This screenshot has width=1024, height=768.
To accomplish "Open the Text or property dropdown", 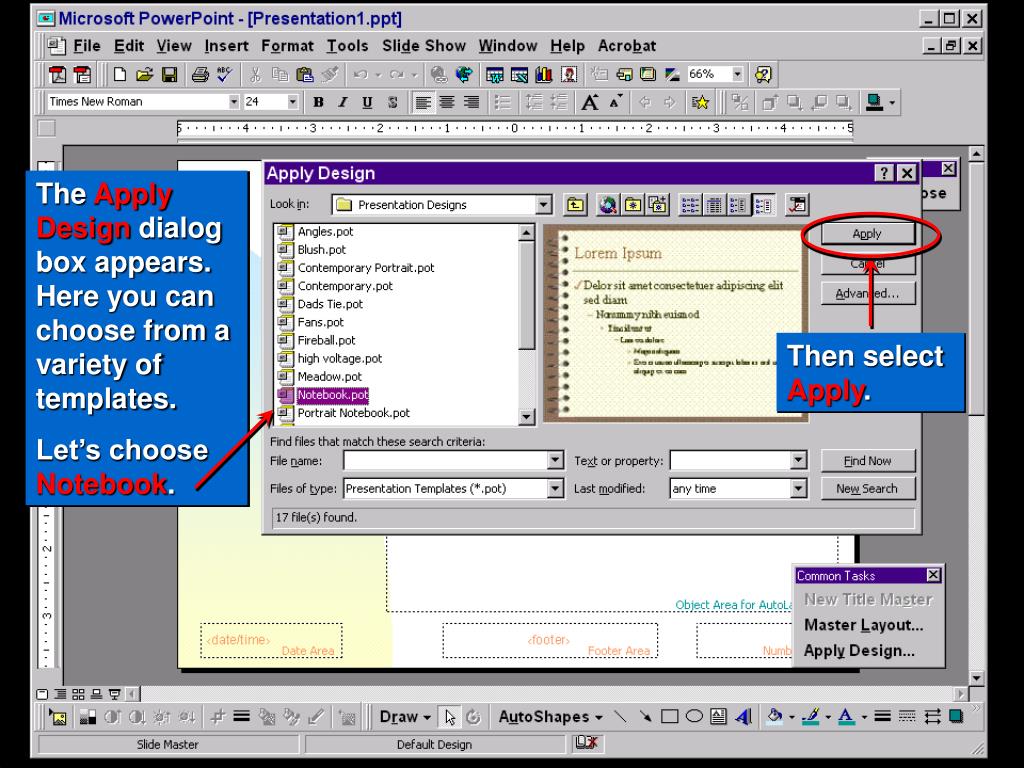I will (798, 460).
